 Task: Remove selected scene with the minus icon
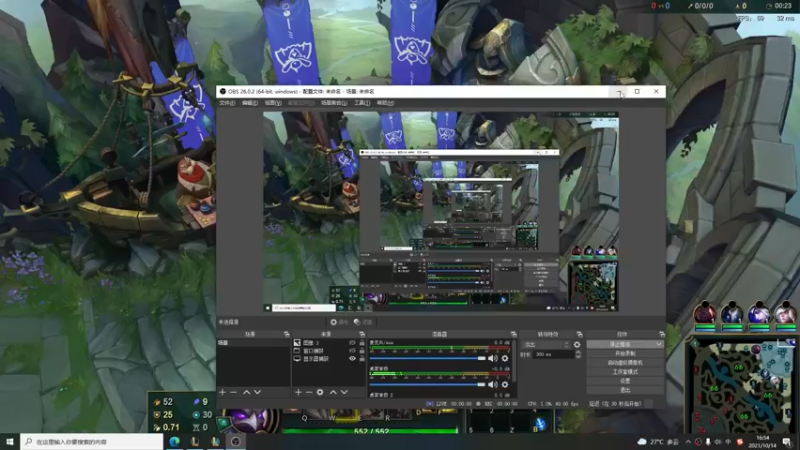(234, 392)
